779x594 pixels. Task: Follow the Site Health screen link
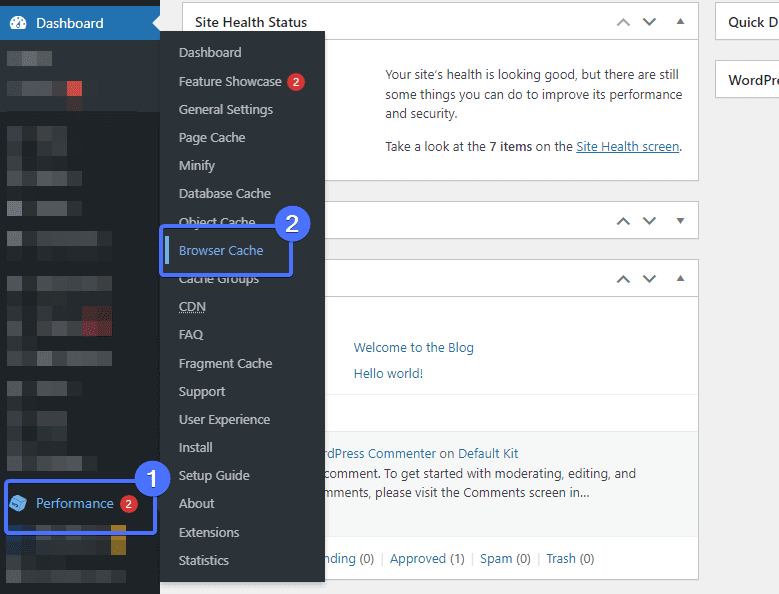coord(627,147)
